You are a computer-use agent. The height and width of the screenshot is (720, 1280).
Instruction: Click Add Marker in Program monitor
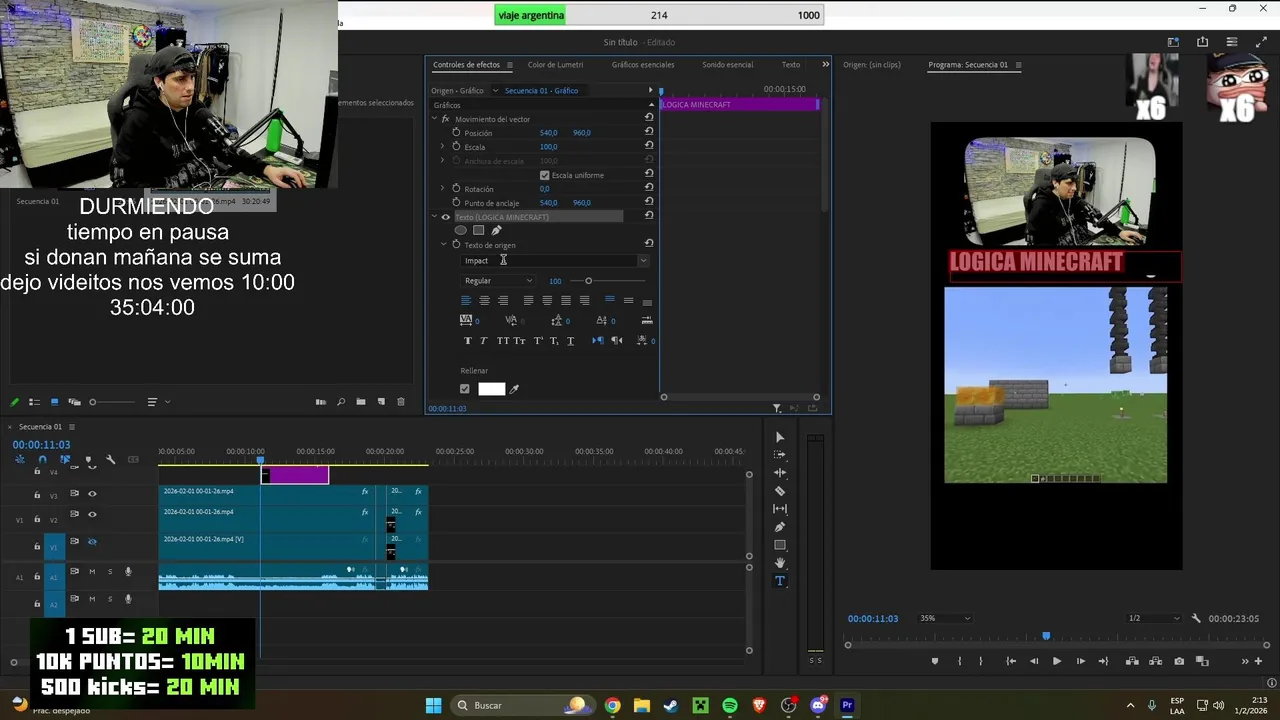tap(935, 661)
